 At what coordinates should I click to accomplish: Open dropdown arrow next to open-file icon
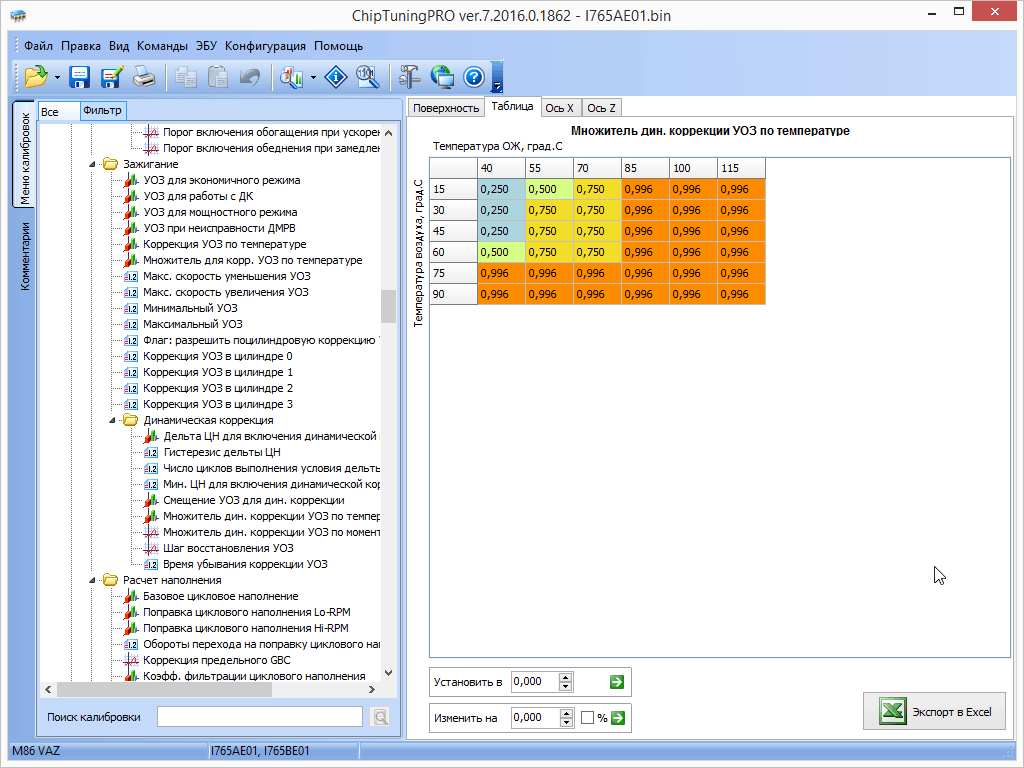tap(58, 77)
